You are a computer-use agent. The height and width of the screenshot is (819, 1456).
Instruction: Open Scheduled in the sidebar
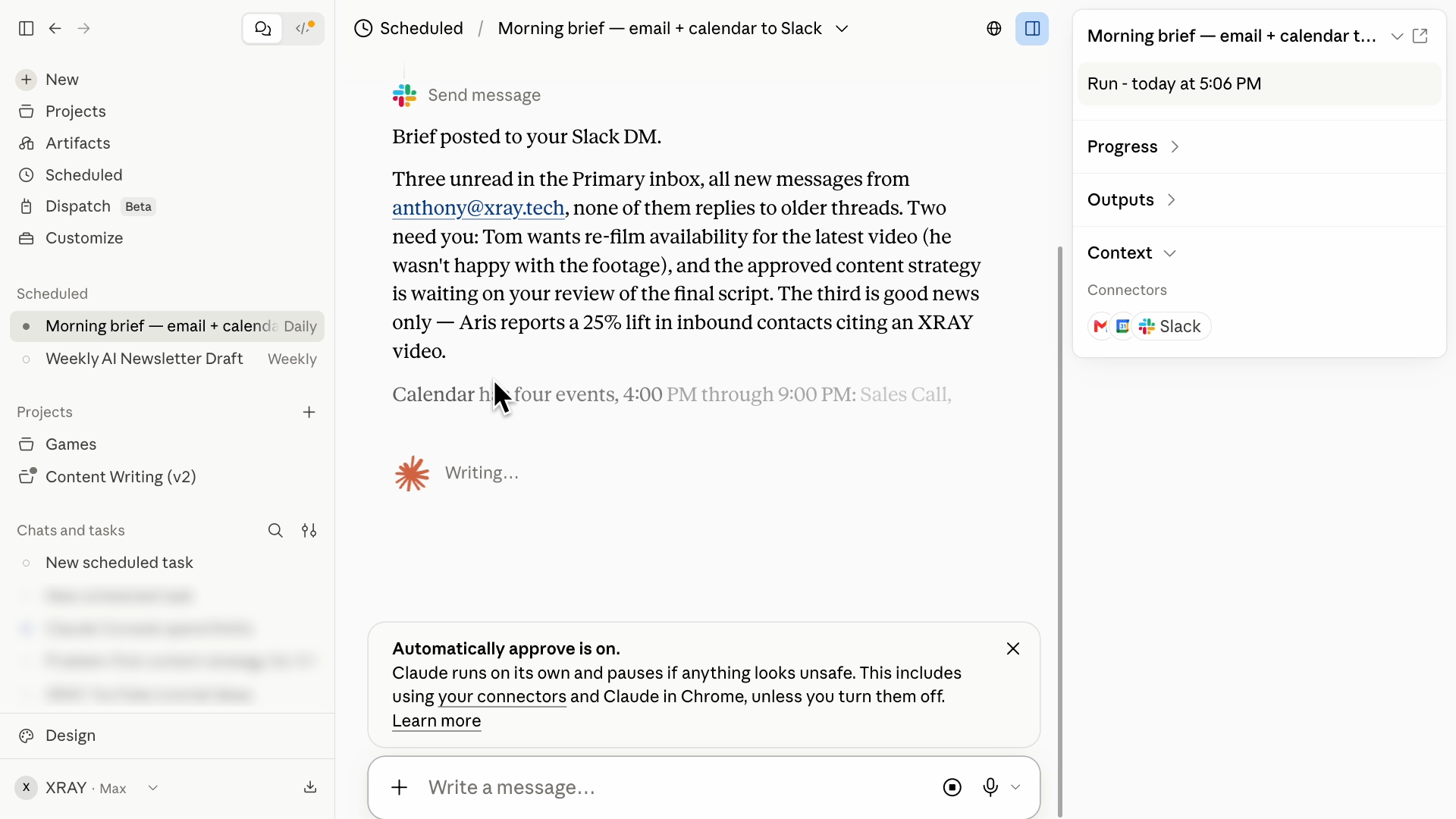point(83,175)
